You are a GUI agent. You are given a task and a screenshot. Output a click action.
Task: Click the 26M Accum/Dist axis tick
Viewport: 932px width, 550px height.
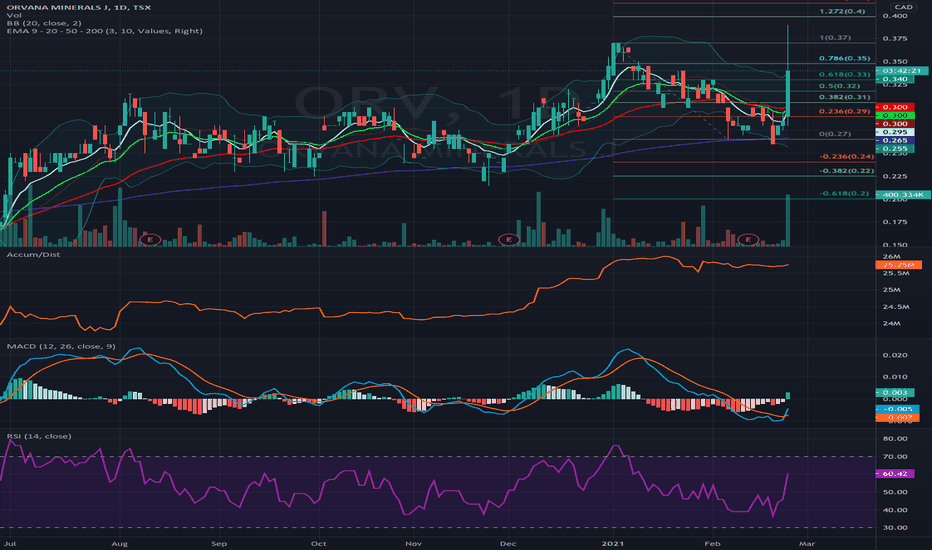(x=890, y=256)
